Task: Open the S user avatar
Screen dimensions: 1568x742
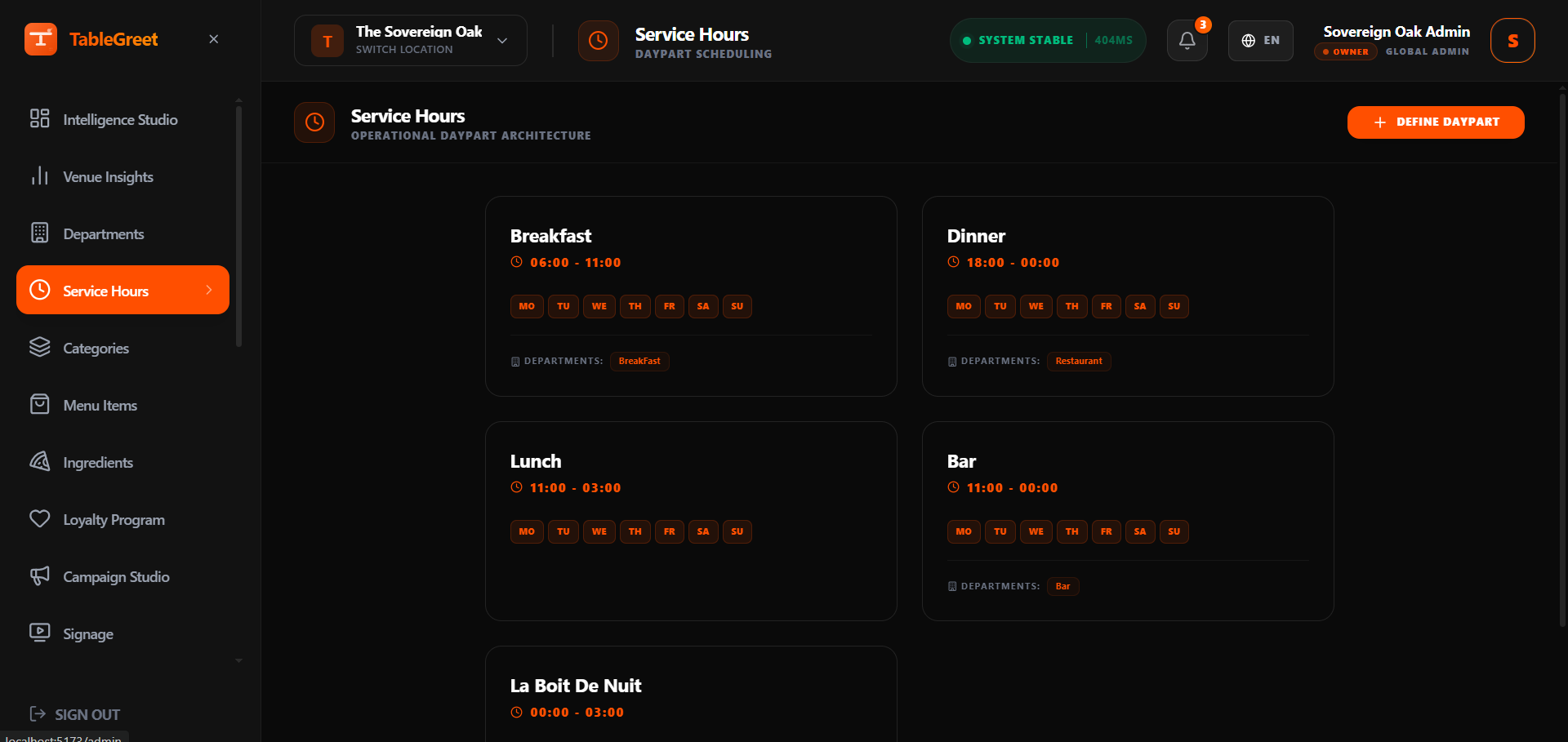Action: [1512, 40]
